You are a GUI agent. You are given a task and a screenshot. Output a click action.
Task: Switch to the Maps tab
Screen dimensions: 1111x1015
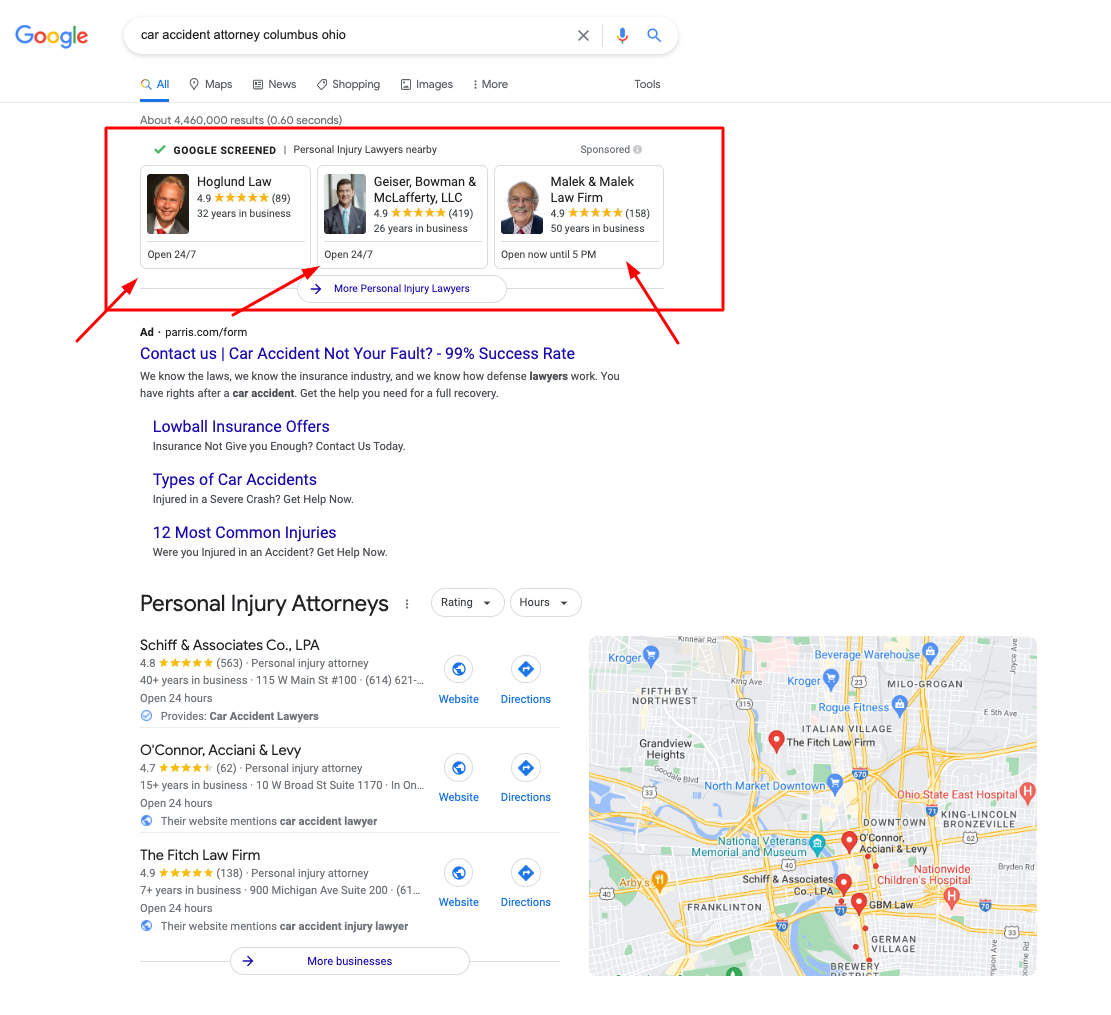point(210,84)
